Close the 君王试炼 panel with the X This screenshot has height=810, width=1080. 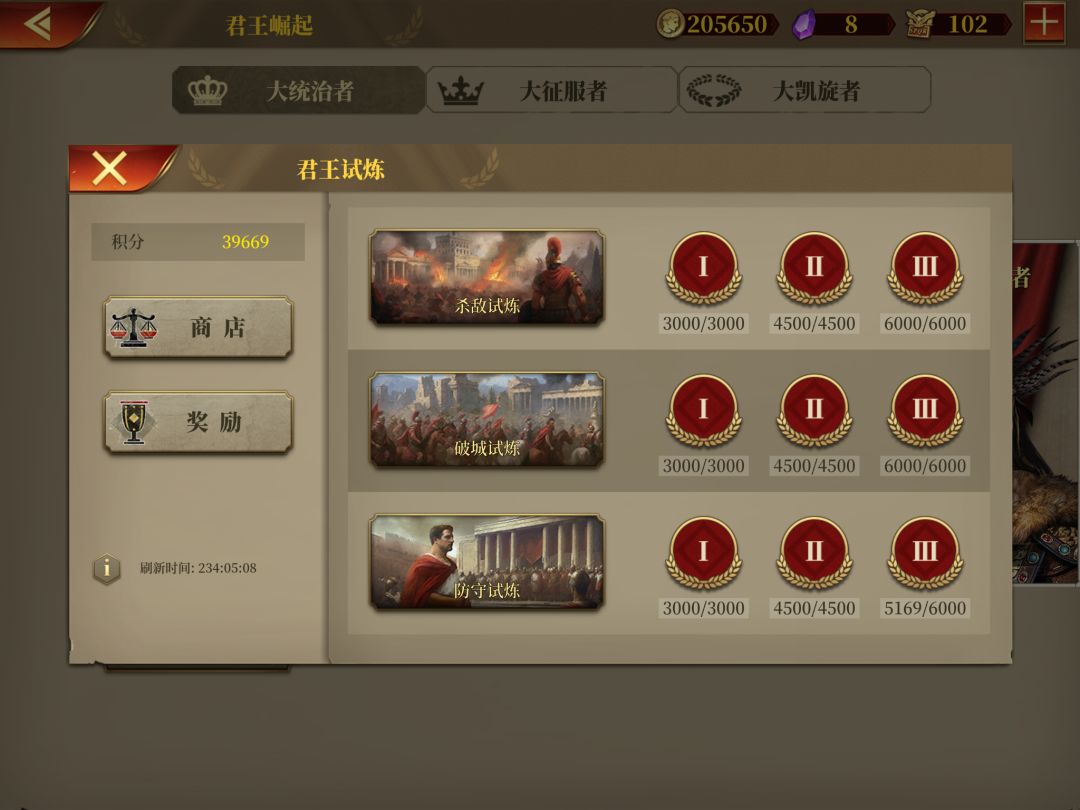pos(110,169)
